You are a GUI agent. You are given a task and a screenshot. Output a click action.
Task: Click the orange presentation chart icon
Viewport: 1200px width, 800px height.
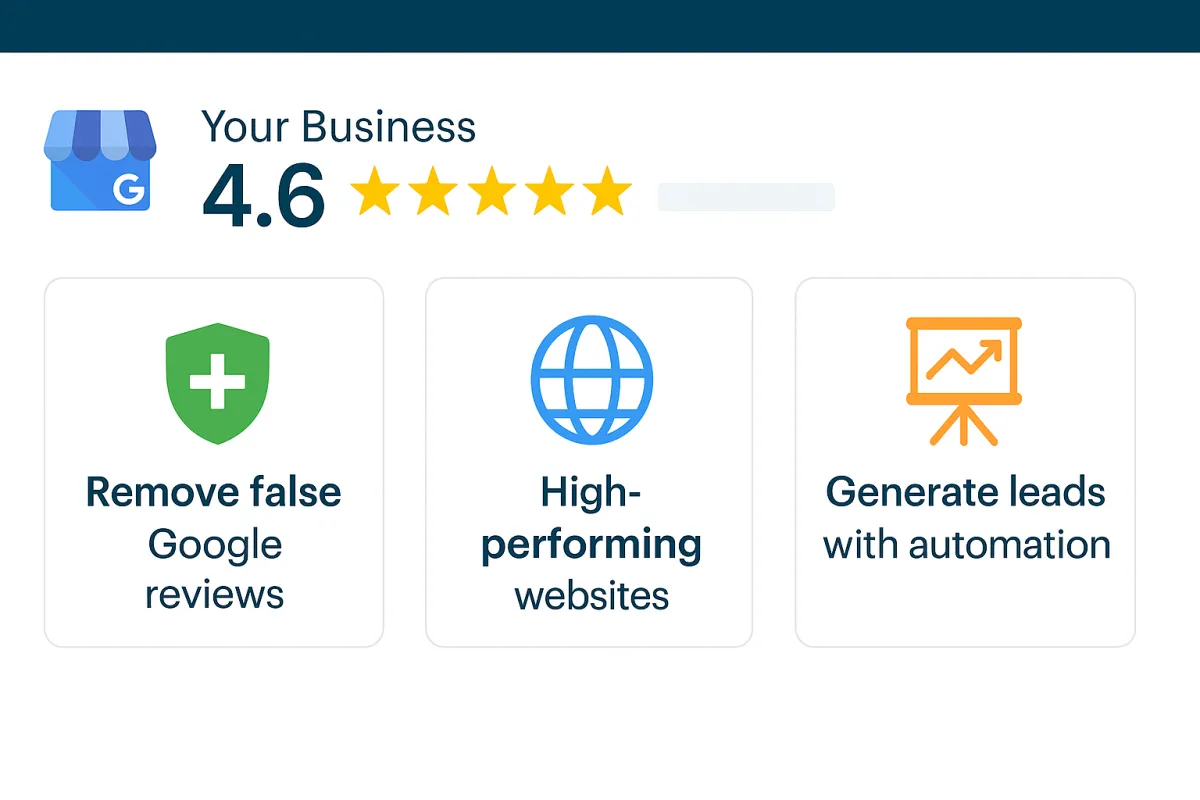pos(963,381)
